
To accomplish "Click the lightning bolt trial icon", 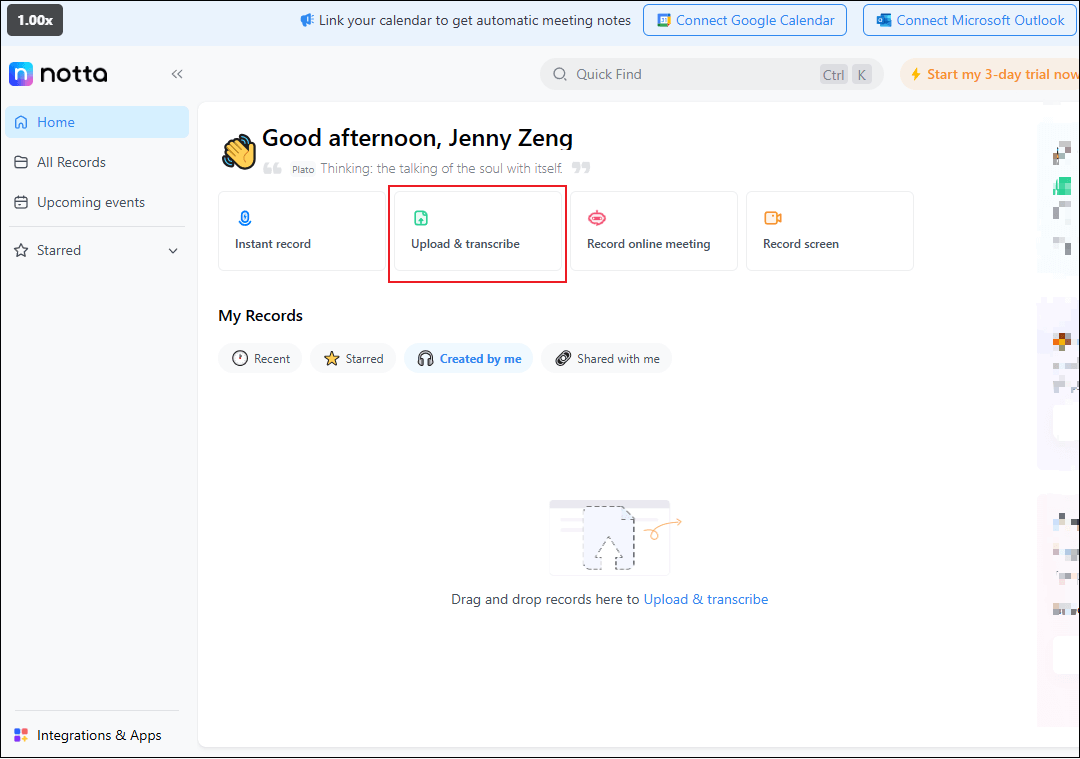I will [x=916, y=74].
